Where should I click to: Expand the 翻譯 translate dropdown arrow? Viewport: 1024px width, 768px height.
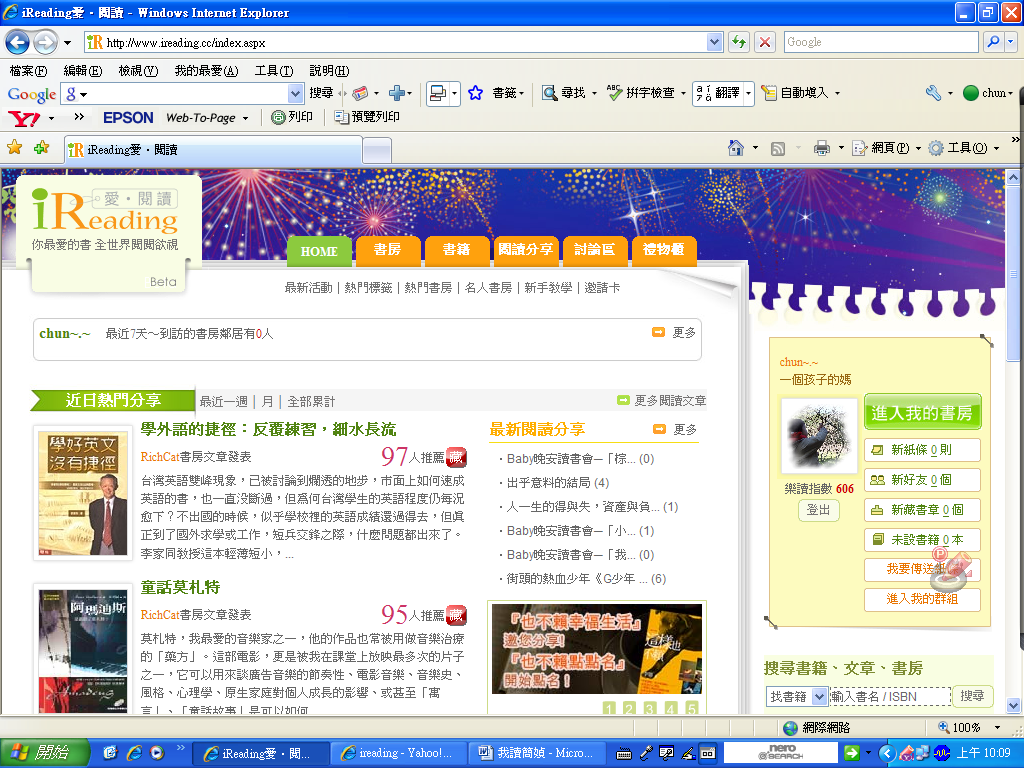click(x=748, y=93)
